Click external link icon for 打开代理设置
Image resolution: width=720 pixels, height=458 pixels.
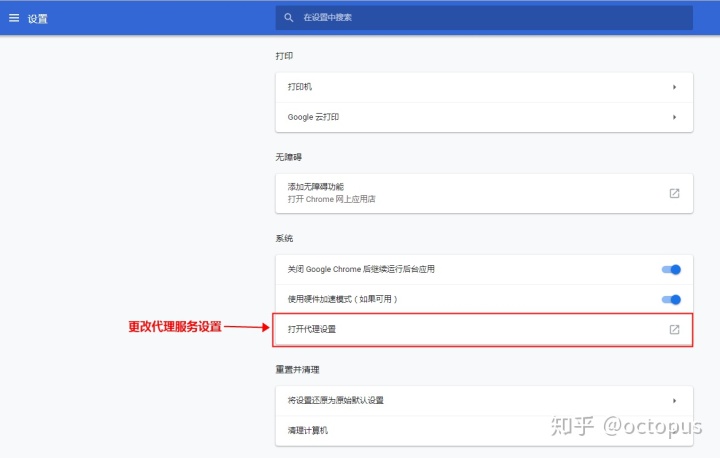pos(674,329)
